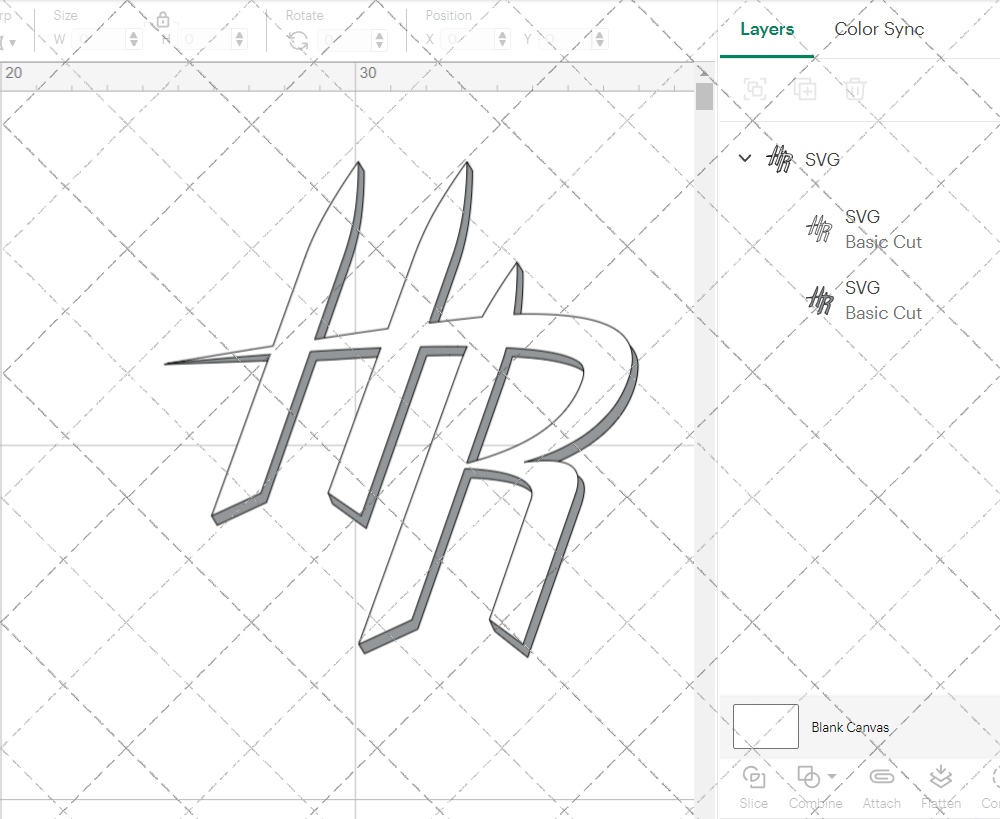Click the Rotate stepper arrows
Screen dimensions: 1000x819
(379, 40)
